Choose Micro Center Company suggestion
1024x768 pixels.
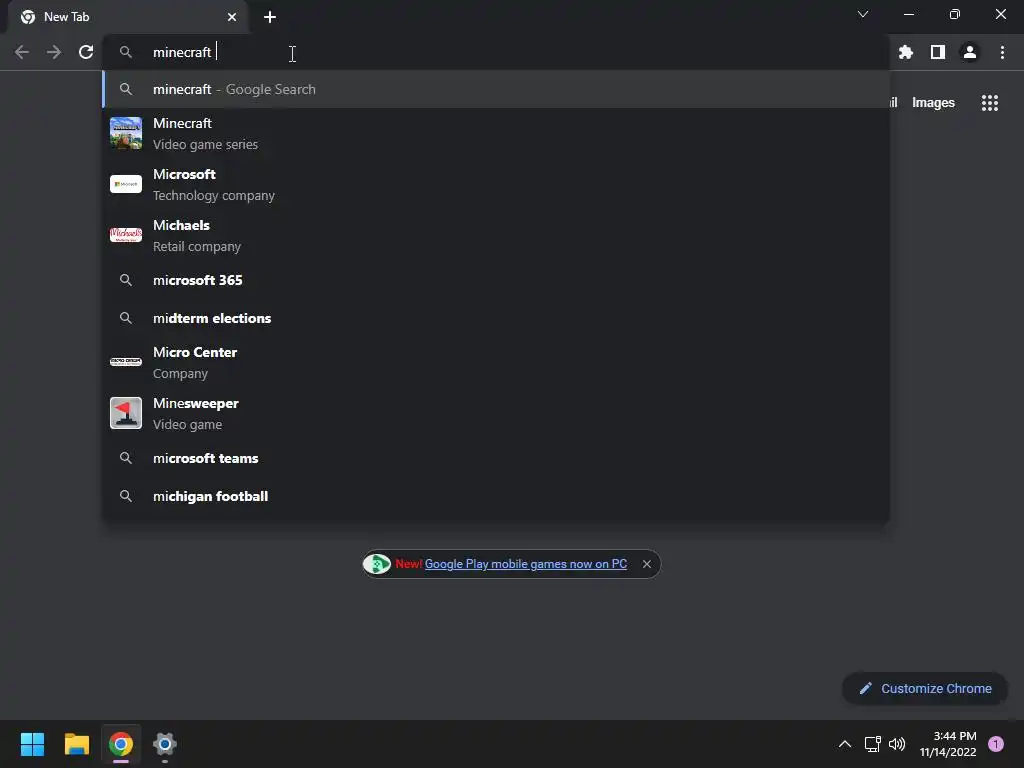496,362
